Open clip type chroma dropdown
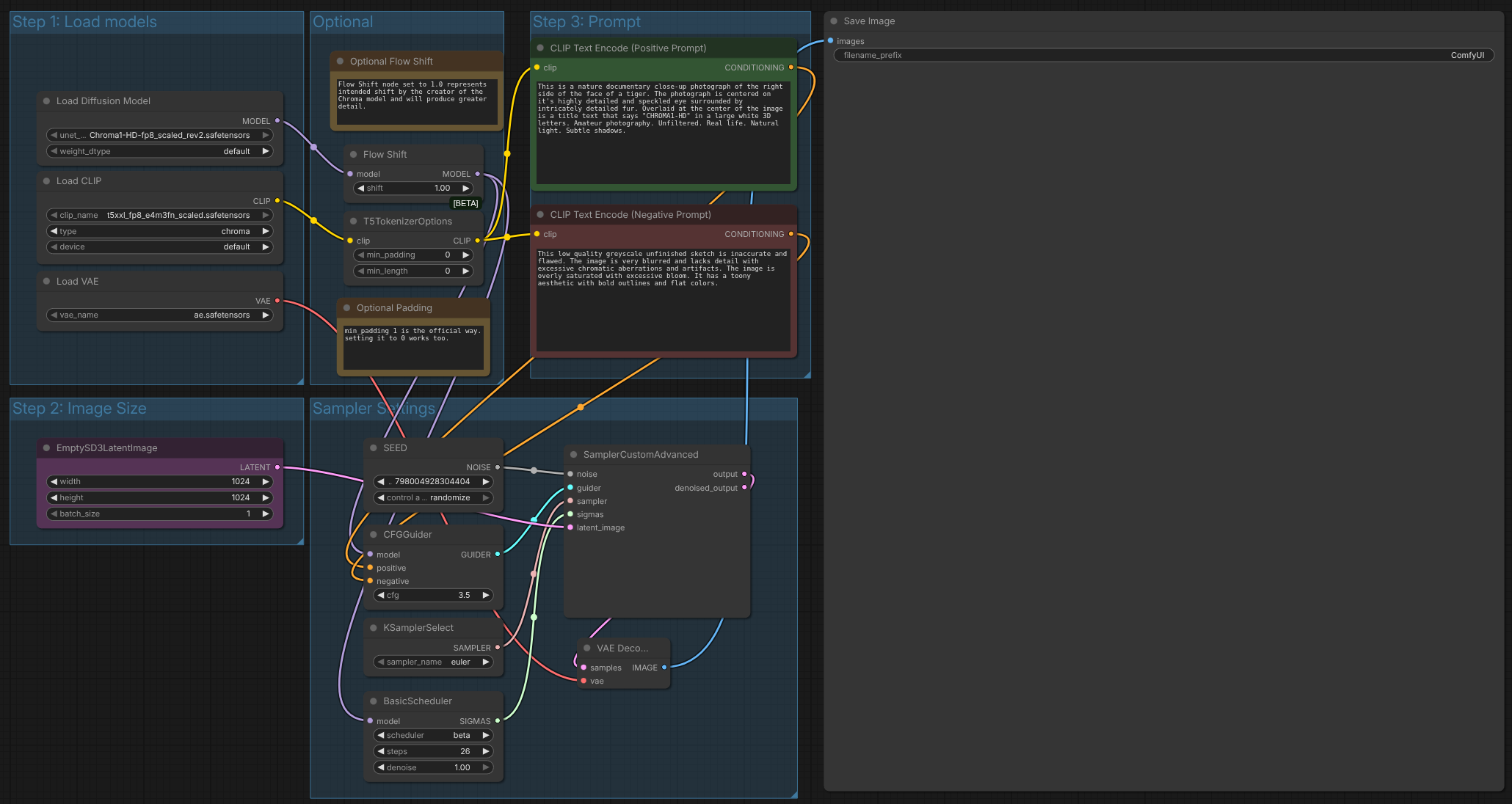This screenshot has height=804, width=1512. 160,231
